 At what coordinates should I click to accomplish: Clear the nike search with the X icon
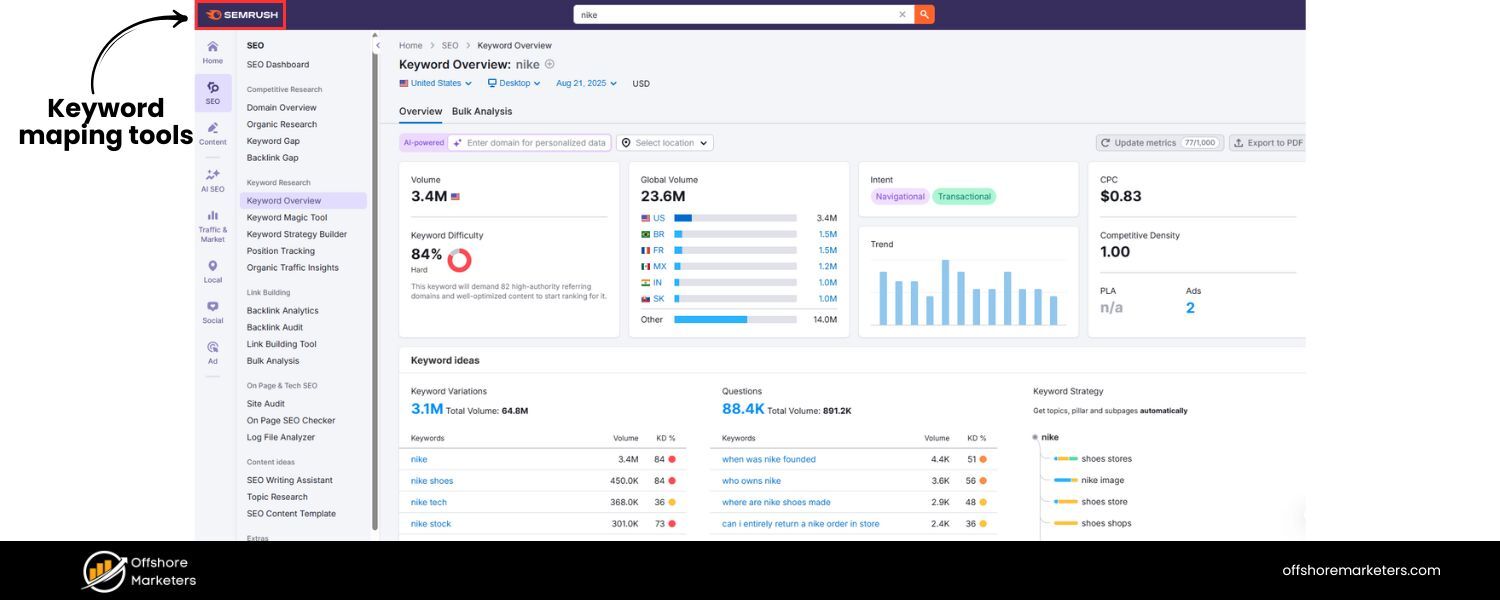[x=902, y=14]
